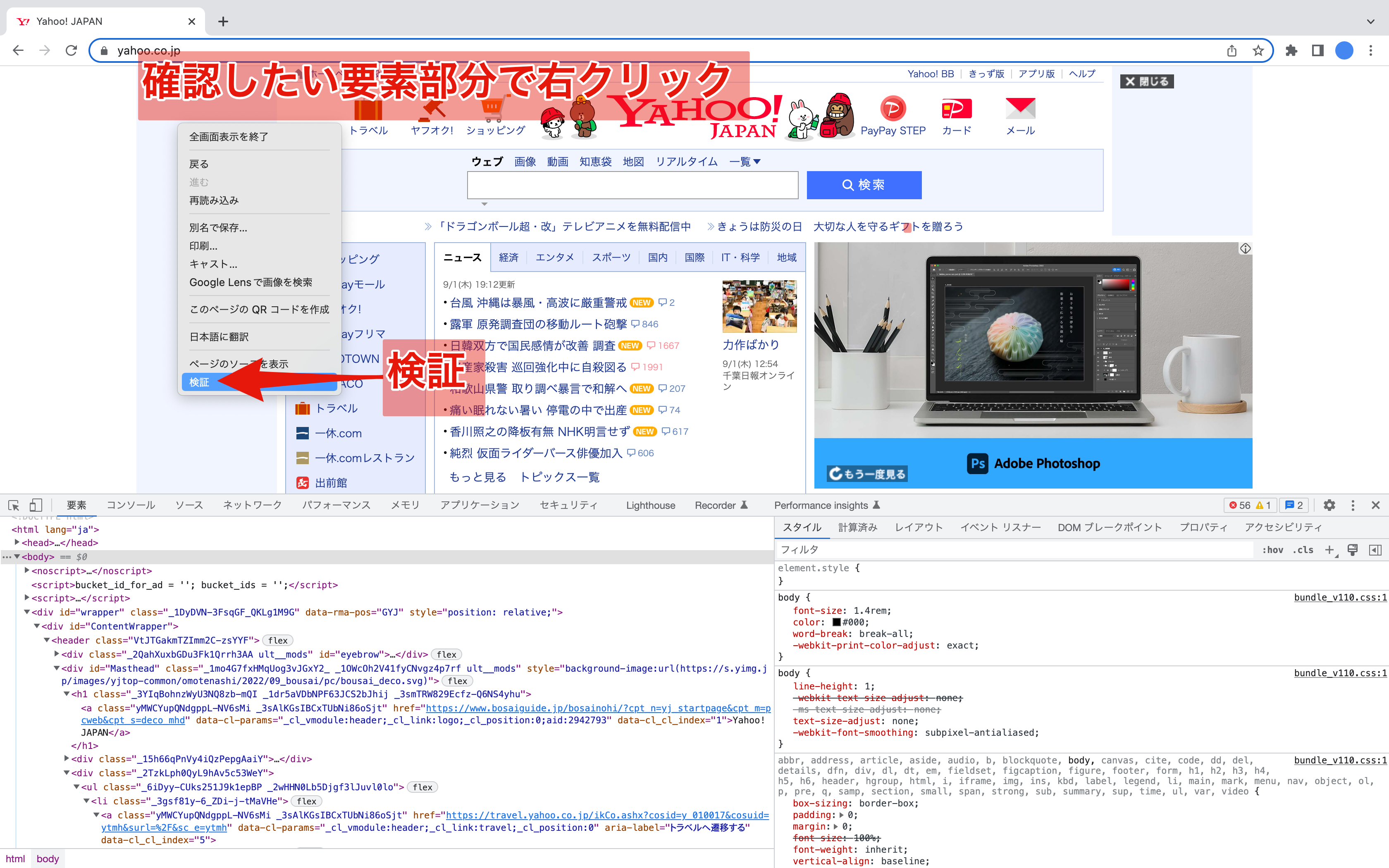Screen dimensions: 1389x868
Task: Open the イベント リスナー tab
Action: click(x=1000, y=527)
